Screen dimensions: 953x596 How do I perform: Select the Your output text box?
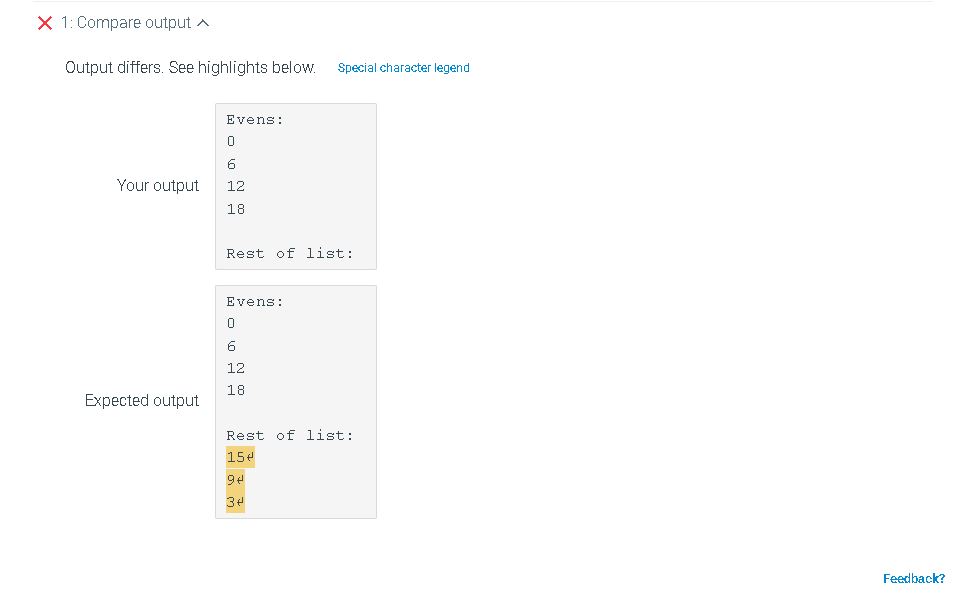point(296,186)
